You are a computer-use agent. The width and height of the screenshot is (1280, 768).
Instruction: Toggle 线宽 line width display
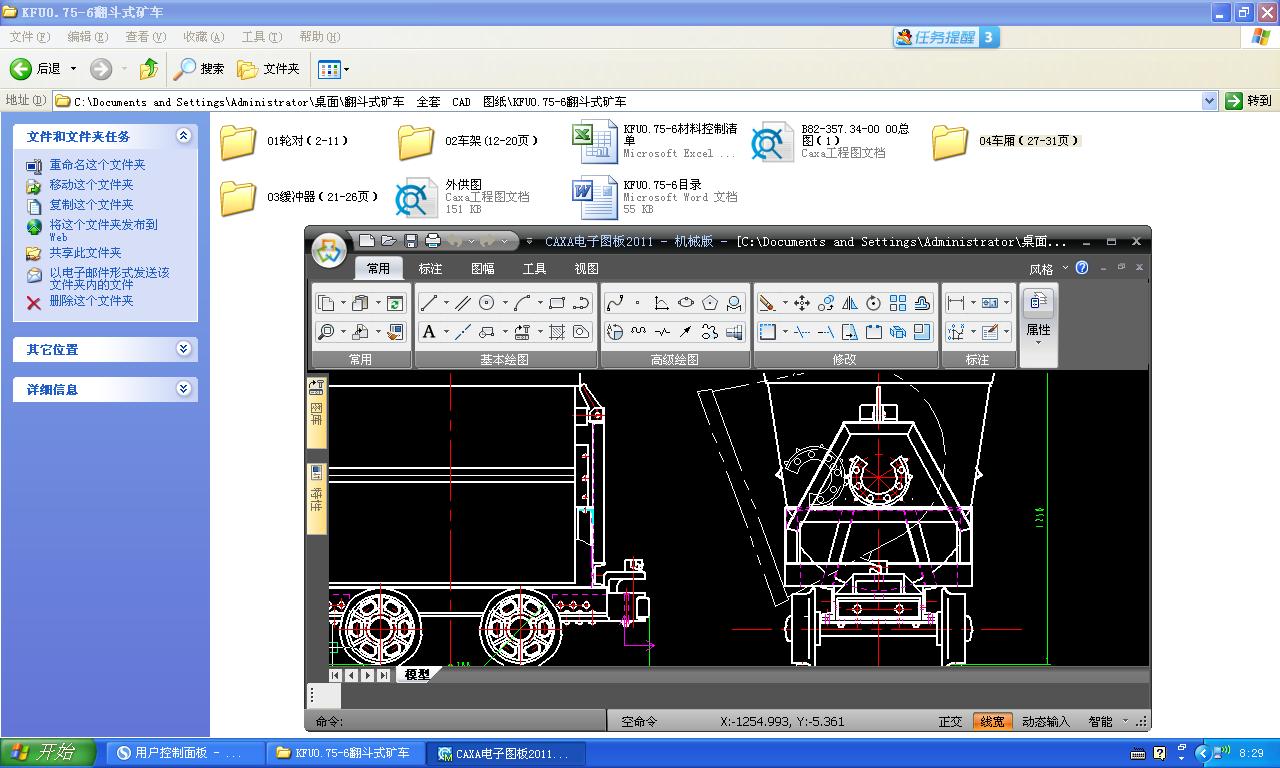[992, 721]
